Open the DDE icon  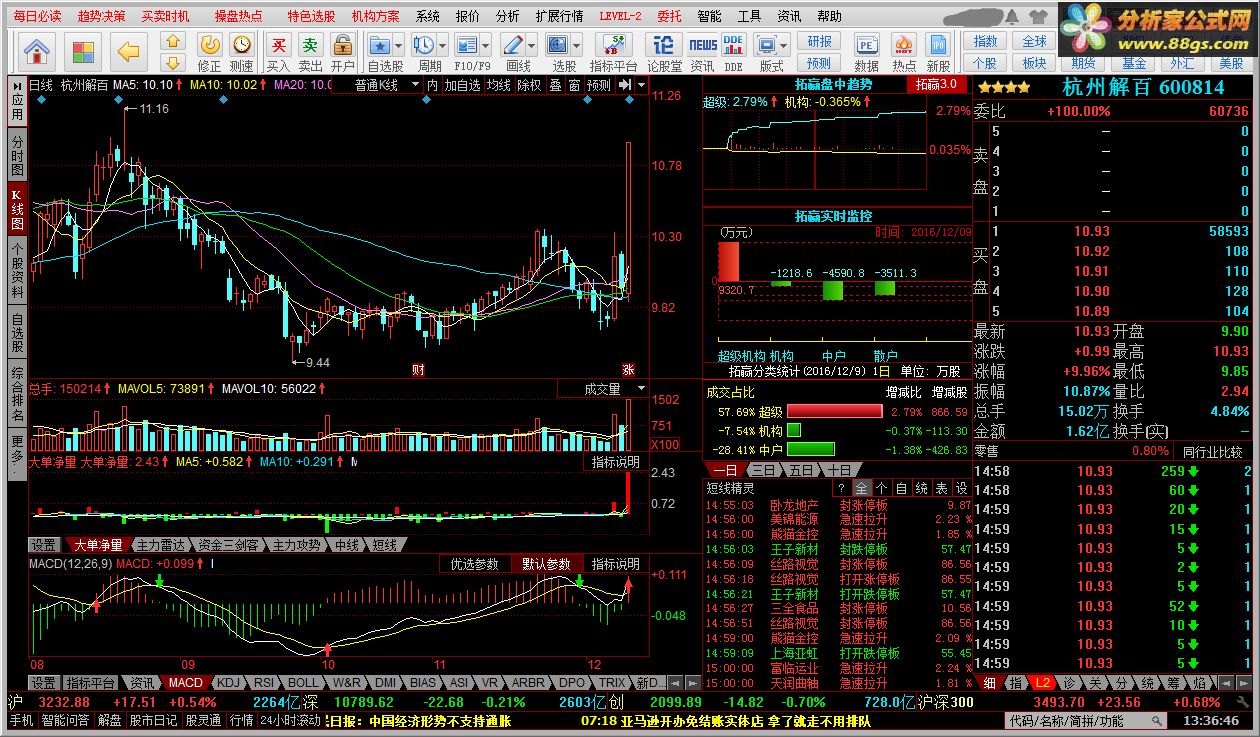(x=734, y=51)
